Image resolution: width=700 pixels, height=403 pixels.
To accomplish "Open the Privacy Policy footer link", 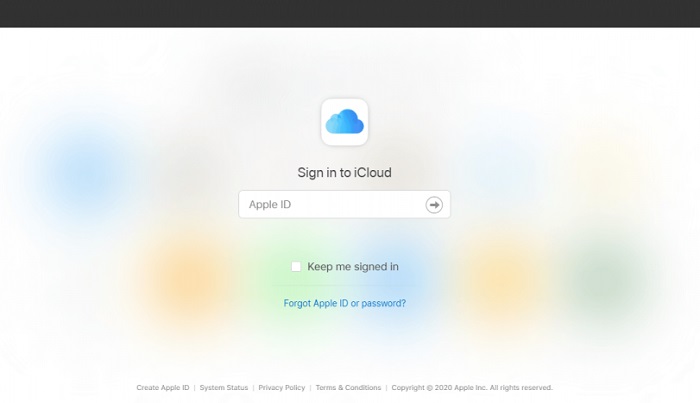I will pos(282,387).
